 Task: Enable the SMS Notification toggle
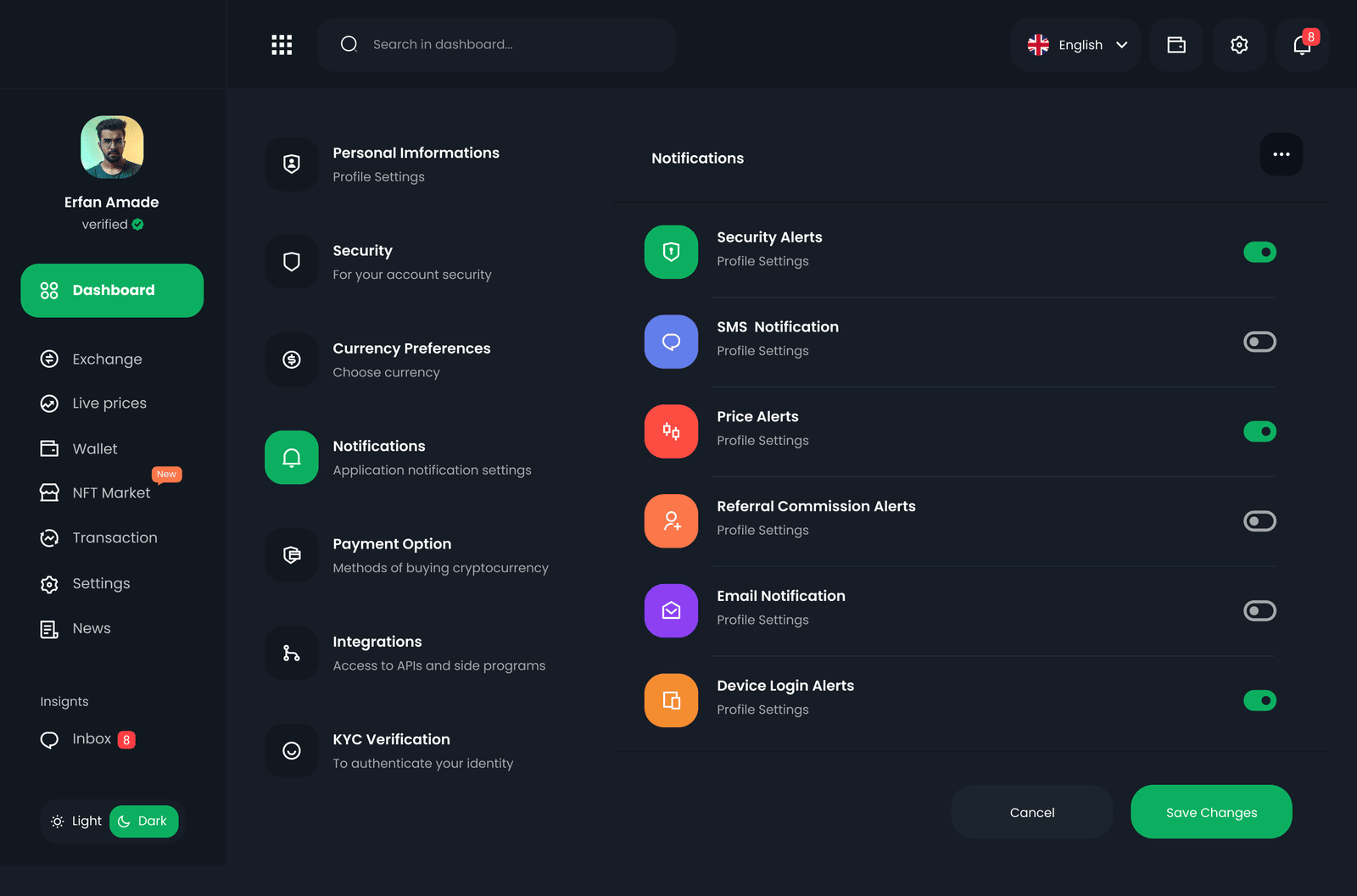(x=1259, y=342)
